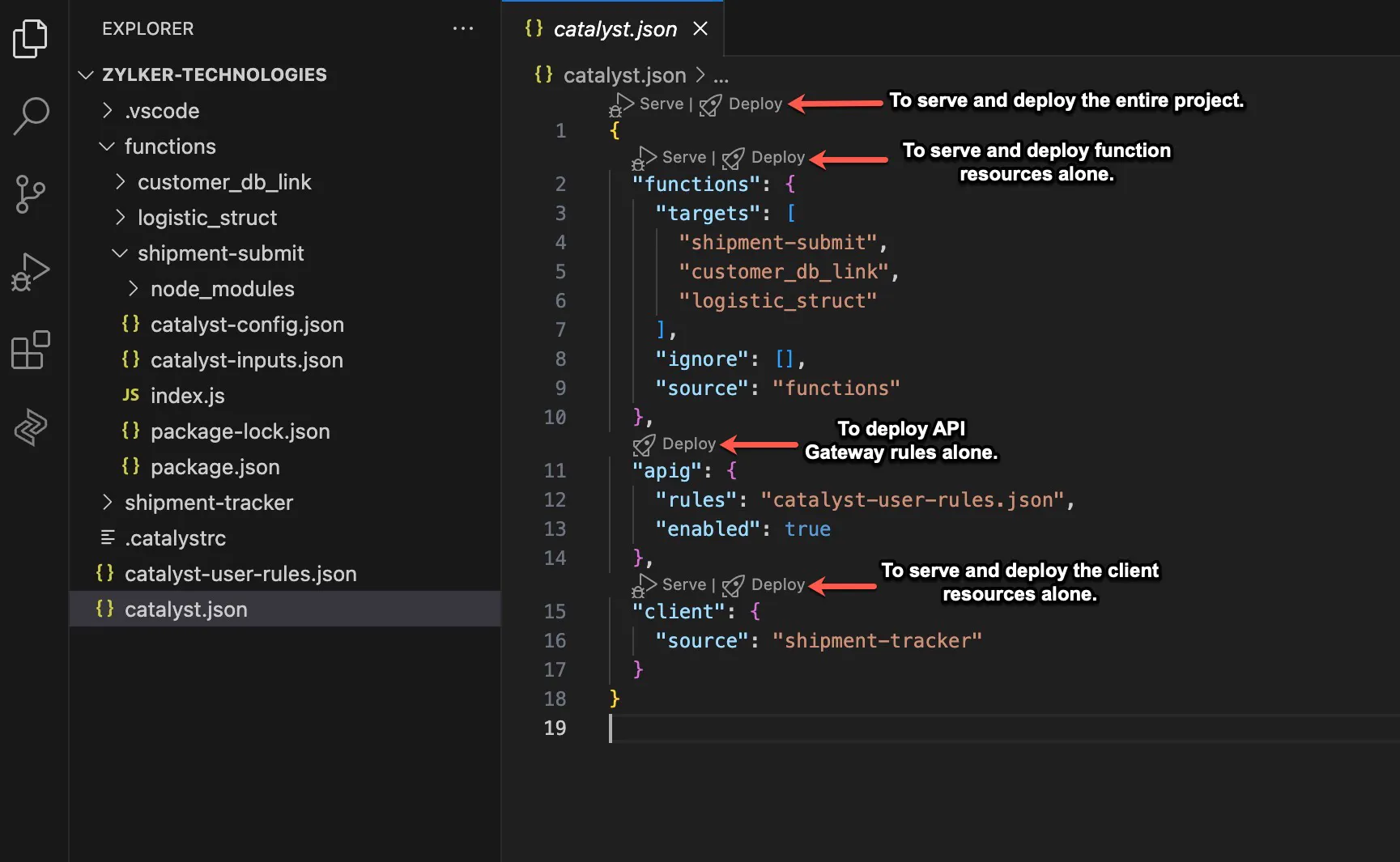
Task: Select catalyst.json in the explorer tree
Action: [285, 609]
